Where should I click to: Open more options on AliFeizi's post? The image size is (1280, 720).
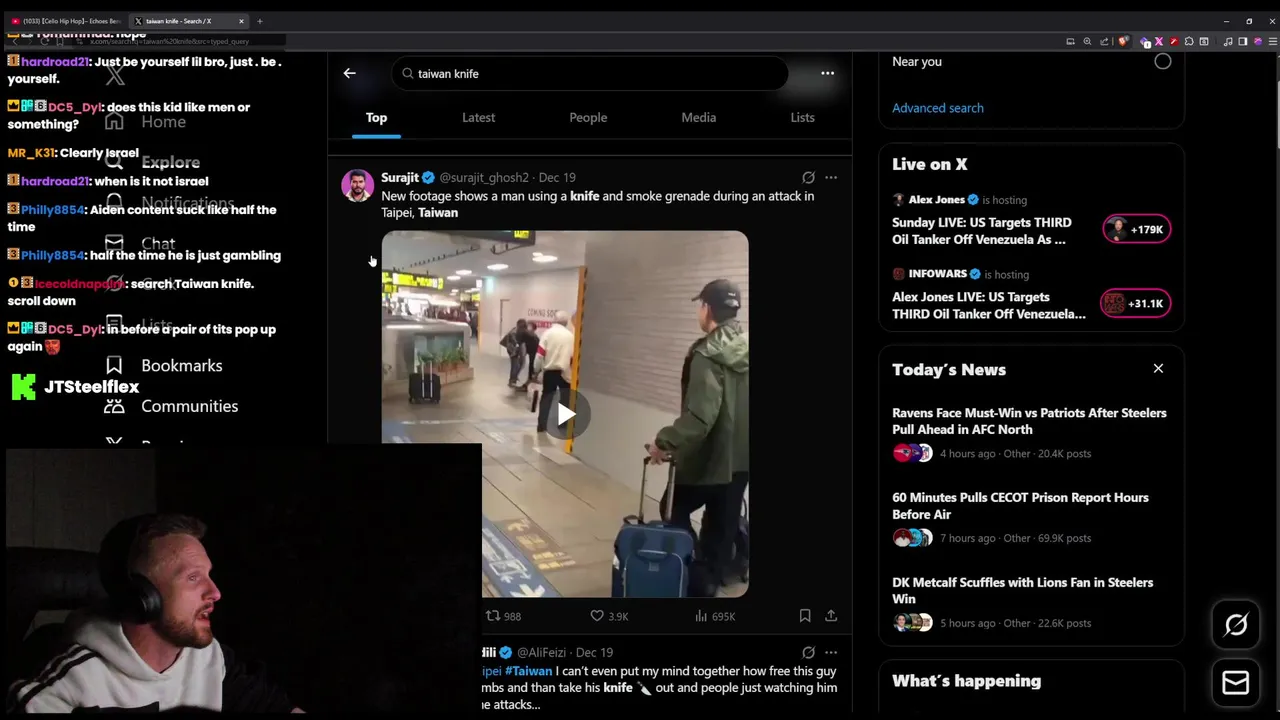(x=831, y=652)
